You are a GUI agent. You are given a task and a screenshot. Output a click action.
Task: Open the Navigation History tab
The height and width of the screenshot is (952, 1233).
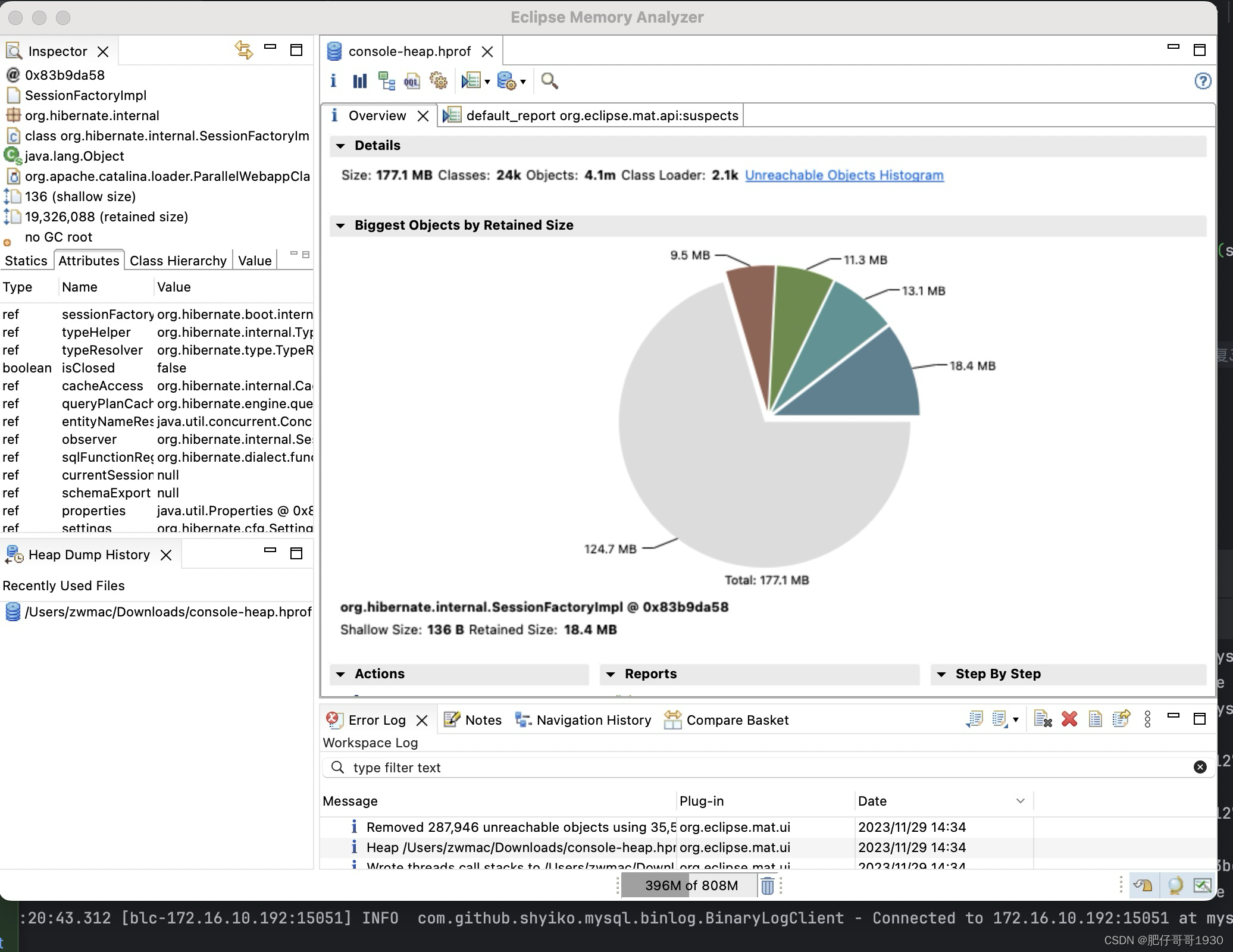point(583,720)
